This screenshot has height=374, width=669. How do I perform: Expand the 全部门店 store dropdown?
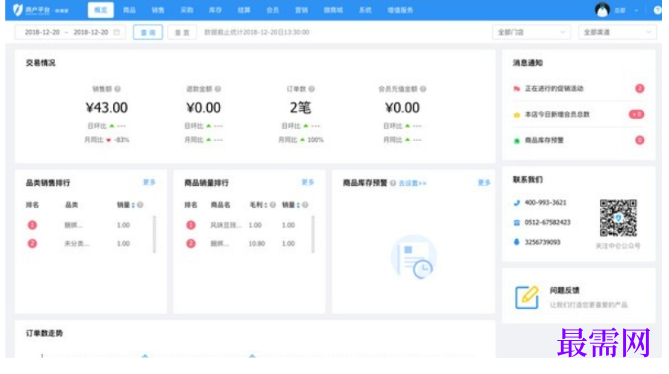point(531,32)
